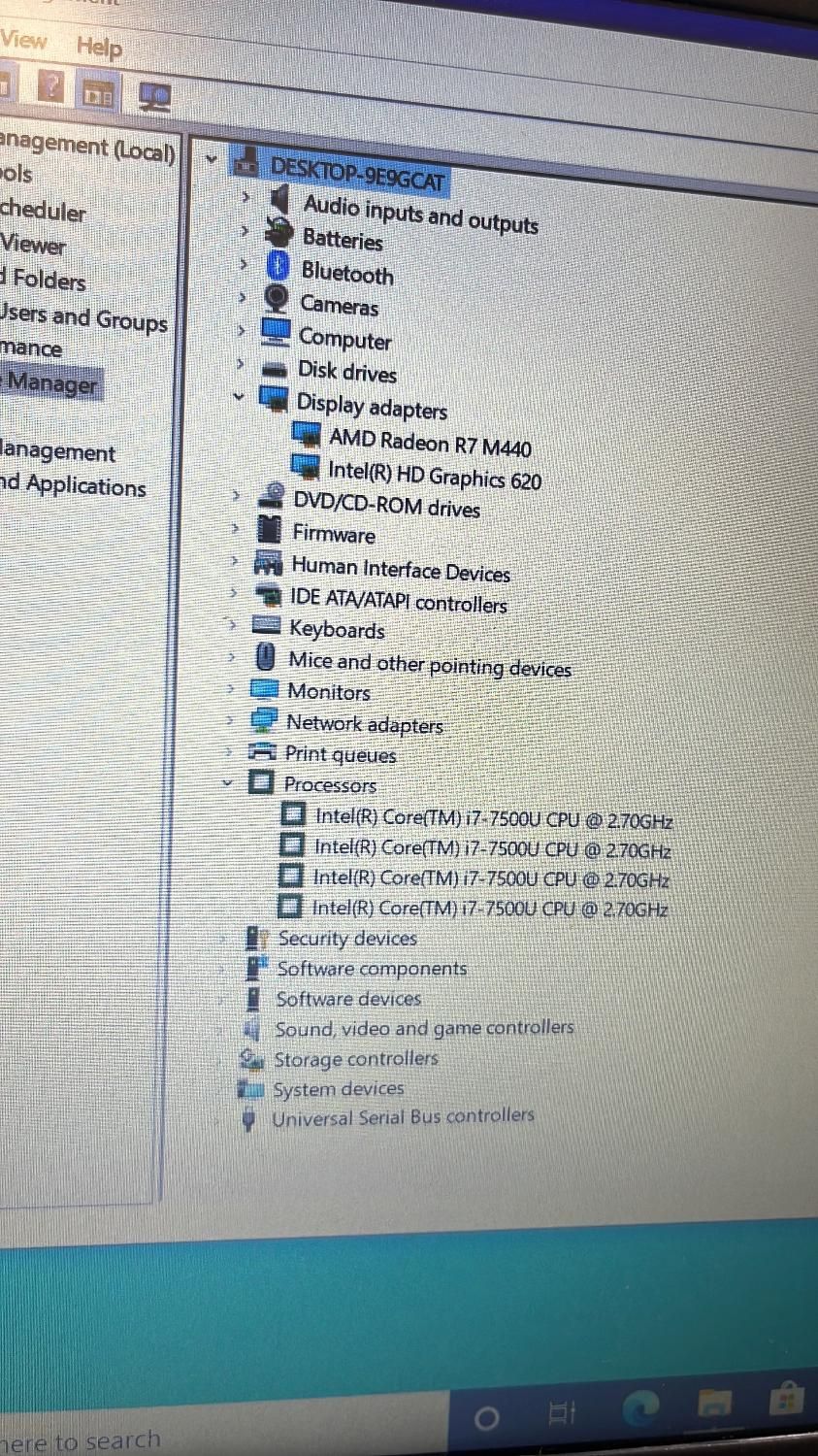818x1456 pixels.
Task: Click the Batteries category icon
Action: [277, 230]
